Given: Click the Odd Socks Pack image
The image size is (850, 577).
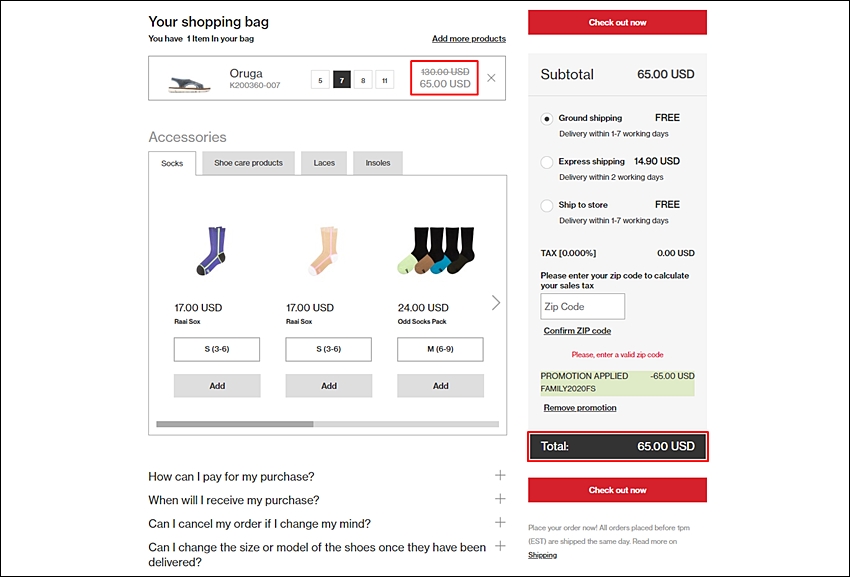Looking at the screenshot, I should point(437,251).
